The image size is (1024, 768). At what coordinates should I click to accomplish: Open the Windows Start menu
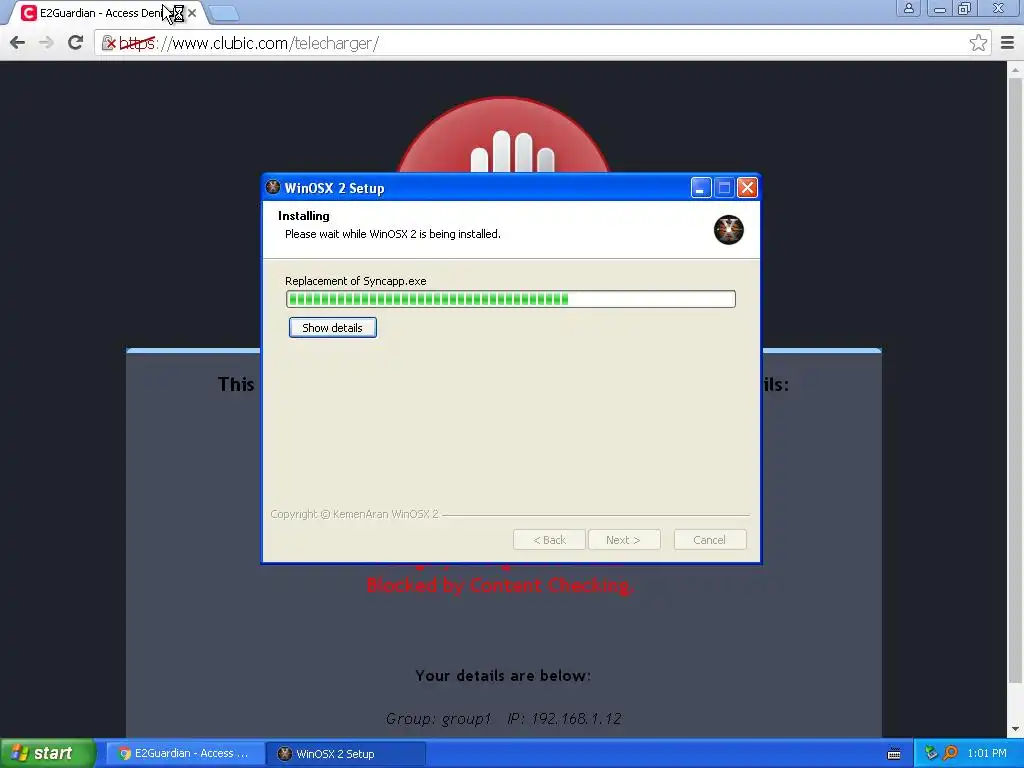click(x=47, y=753)
